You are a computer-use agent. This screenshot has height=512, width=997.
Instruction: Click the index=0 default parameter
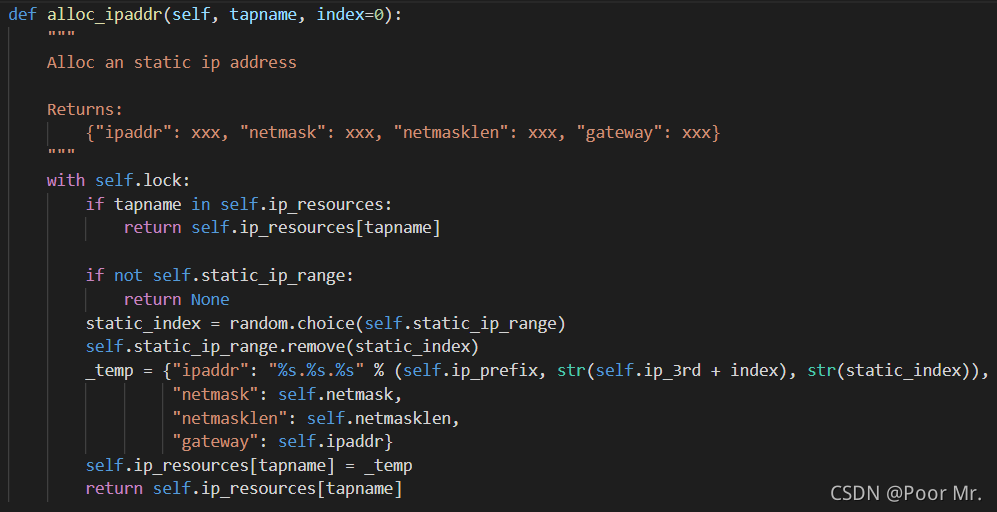coord(350,15)
